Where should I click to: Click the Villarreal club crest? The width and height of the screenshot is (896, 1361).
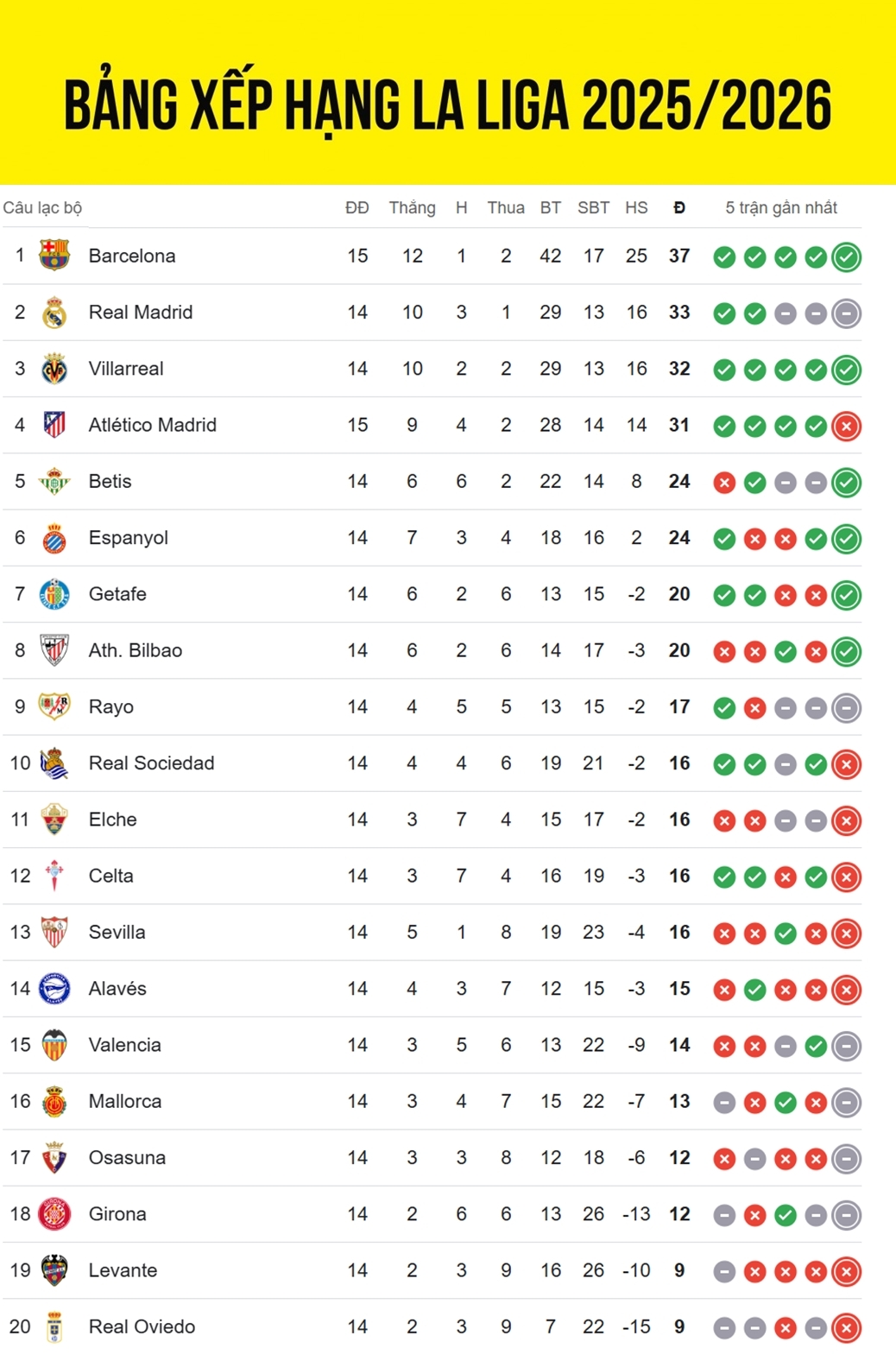[x=54, y=369]
